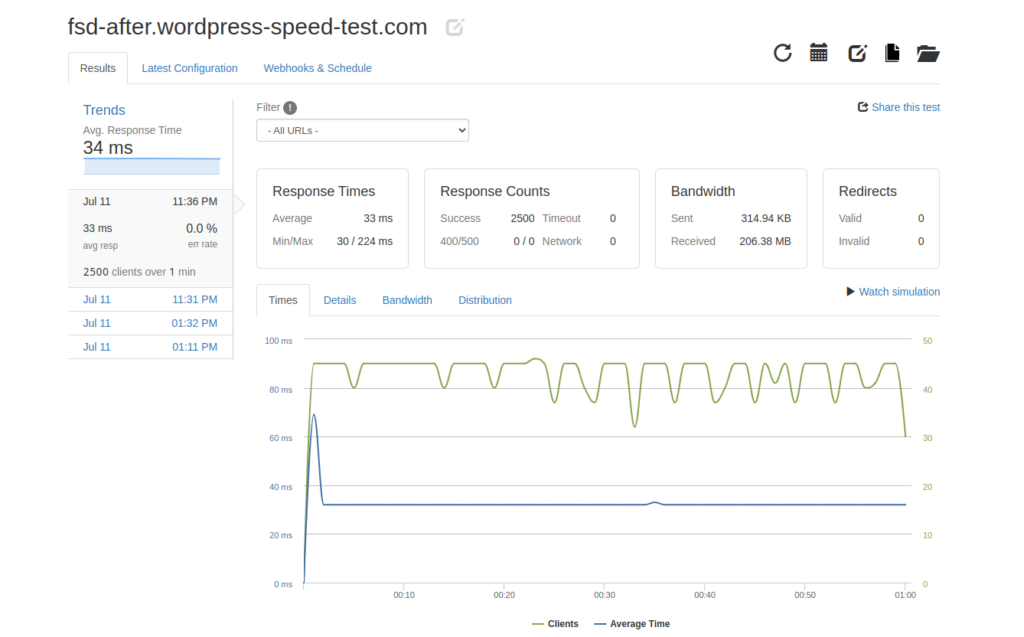Toggle the Clients series in chart legend
Image resolution: width=1024 pixels, height=637 pixels.
555,624
